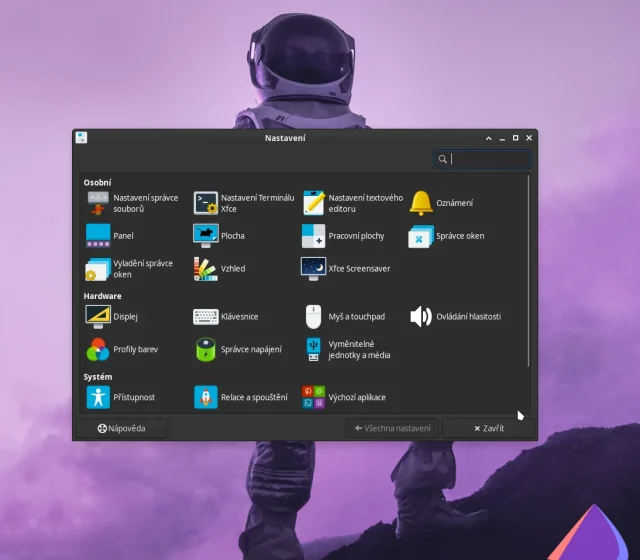Open Nastavení textového editoru
This screenshot has height=560, width=640.
pyautogui.click(x=314, y=203)
